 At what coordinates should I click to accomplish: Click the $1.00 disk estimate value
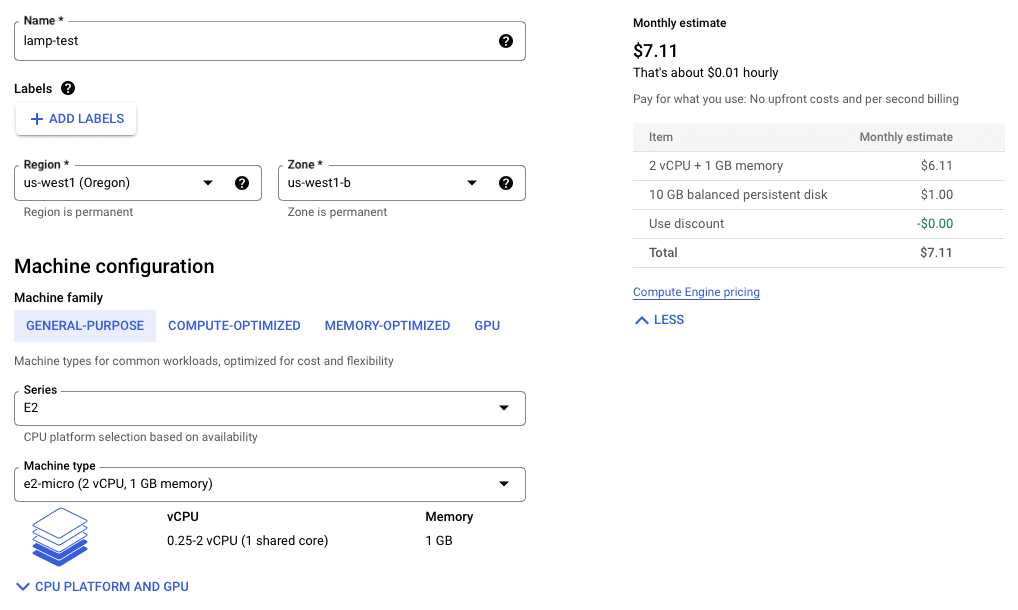click(x=936, y=195)
